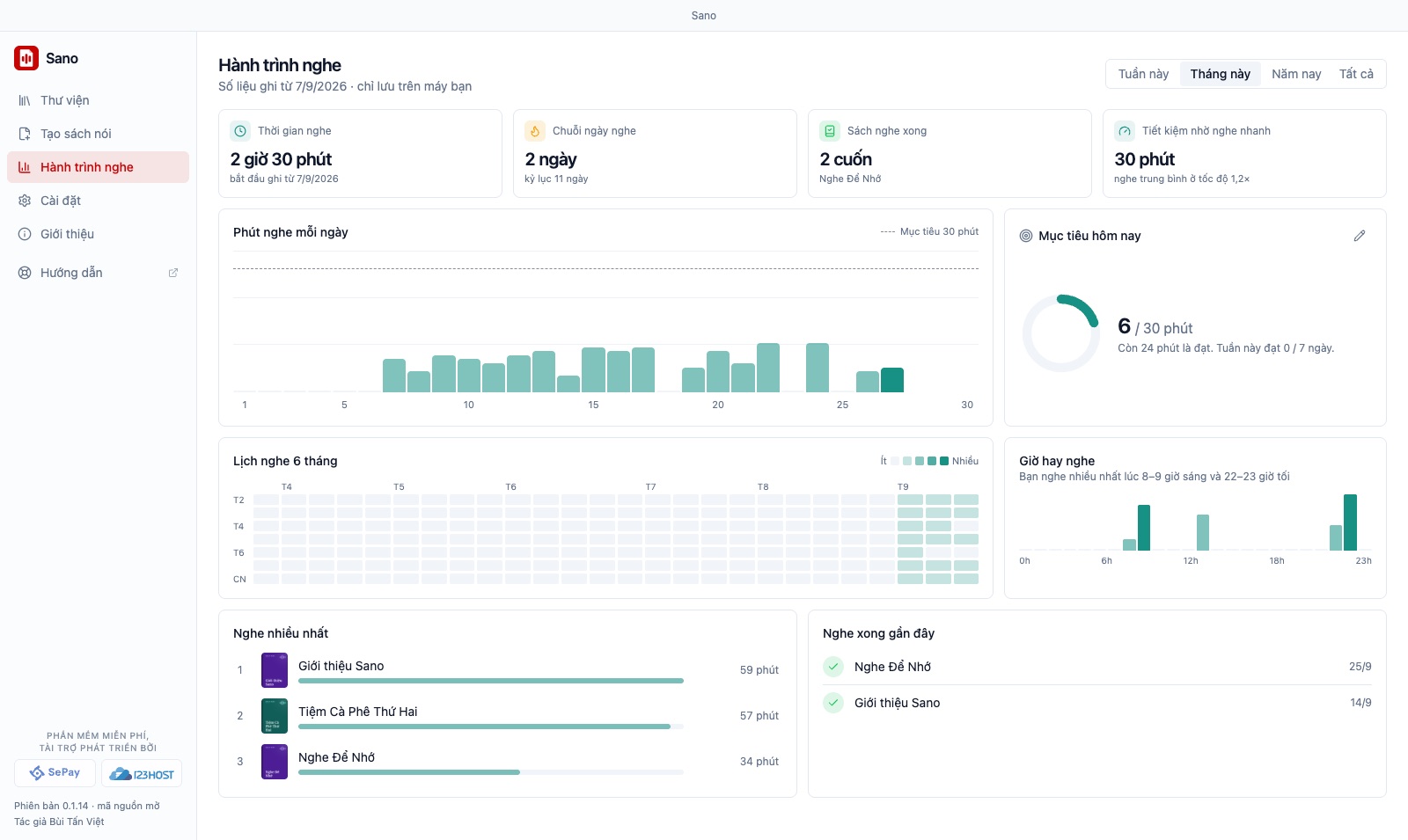Click "nghe trung bình ở tốc độ 1,2×" text
The image size is (1408, 840).
1182,179
